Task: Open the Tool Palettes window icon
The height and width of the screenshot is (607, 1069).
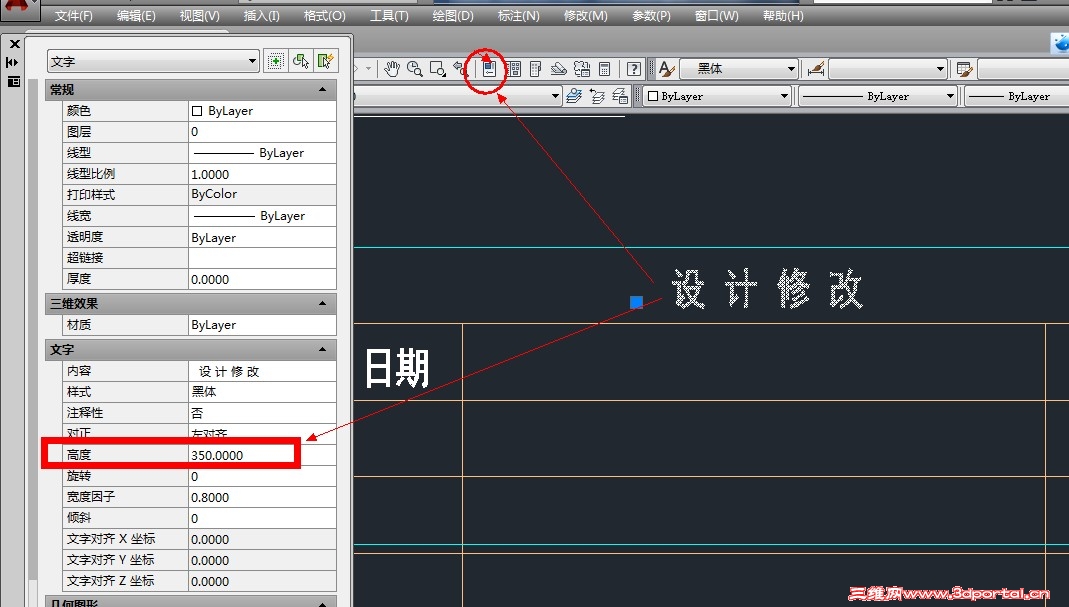Action: (512, 68)
